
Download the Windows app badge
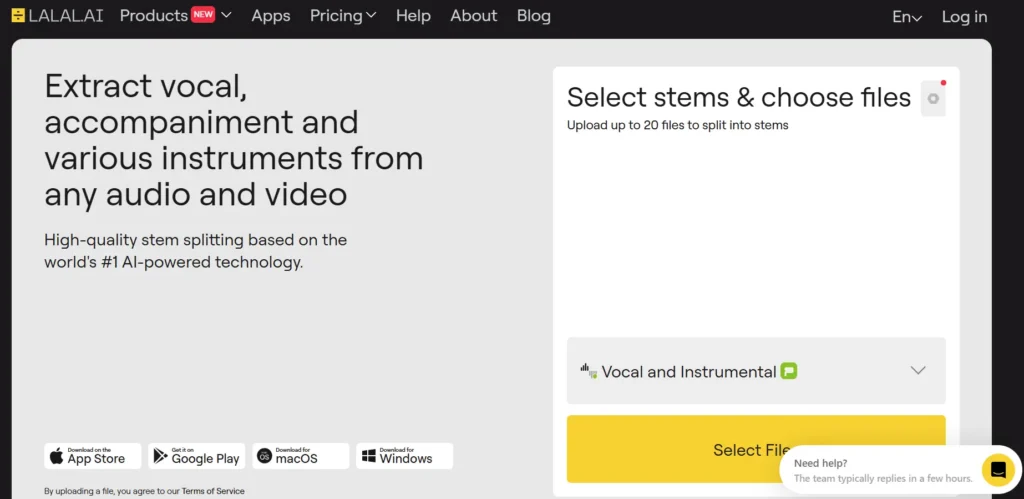(404, 456)
